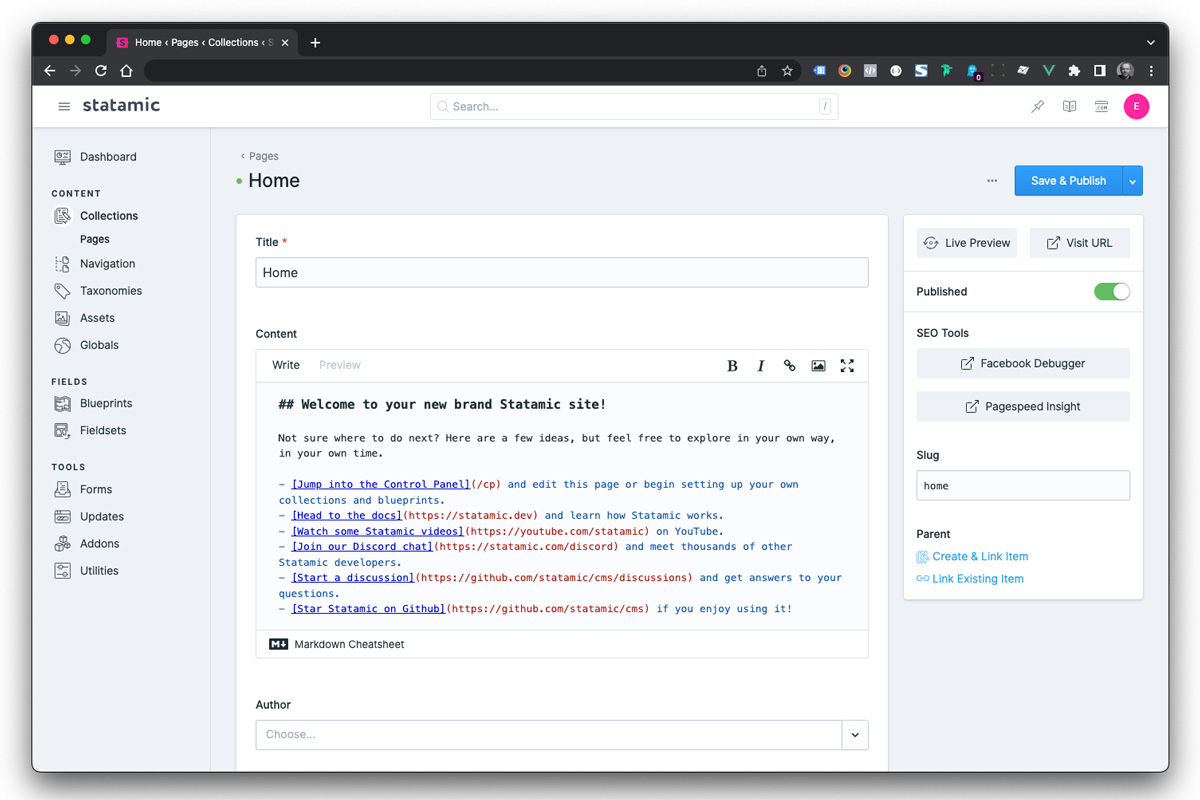The height and width of the screenshot is (800, 1200).
Task: Toggle the Published switch off
Action: coord(1112,292)
